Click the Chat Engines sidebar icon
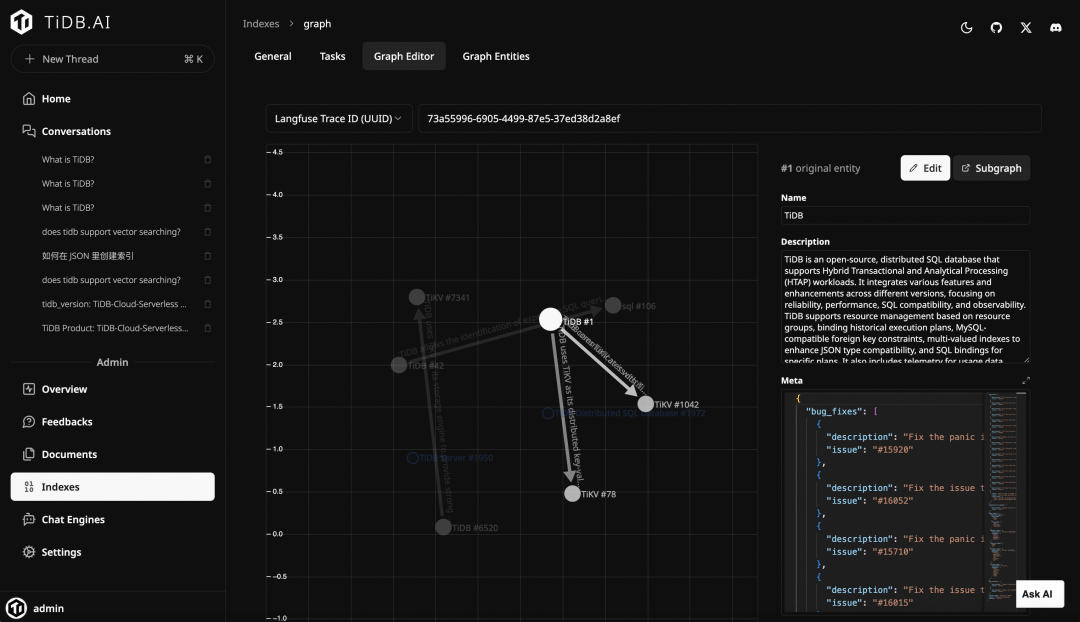The image size is (1080, 622). 28,519
